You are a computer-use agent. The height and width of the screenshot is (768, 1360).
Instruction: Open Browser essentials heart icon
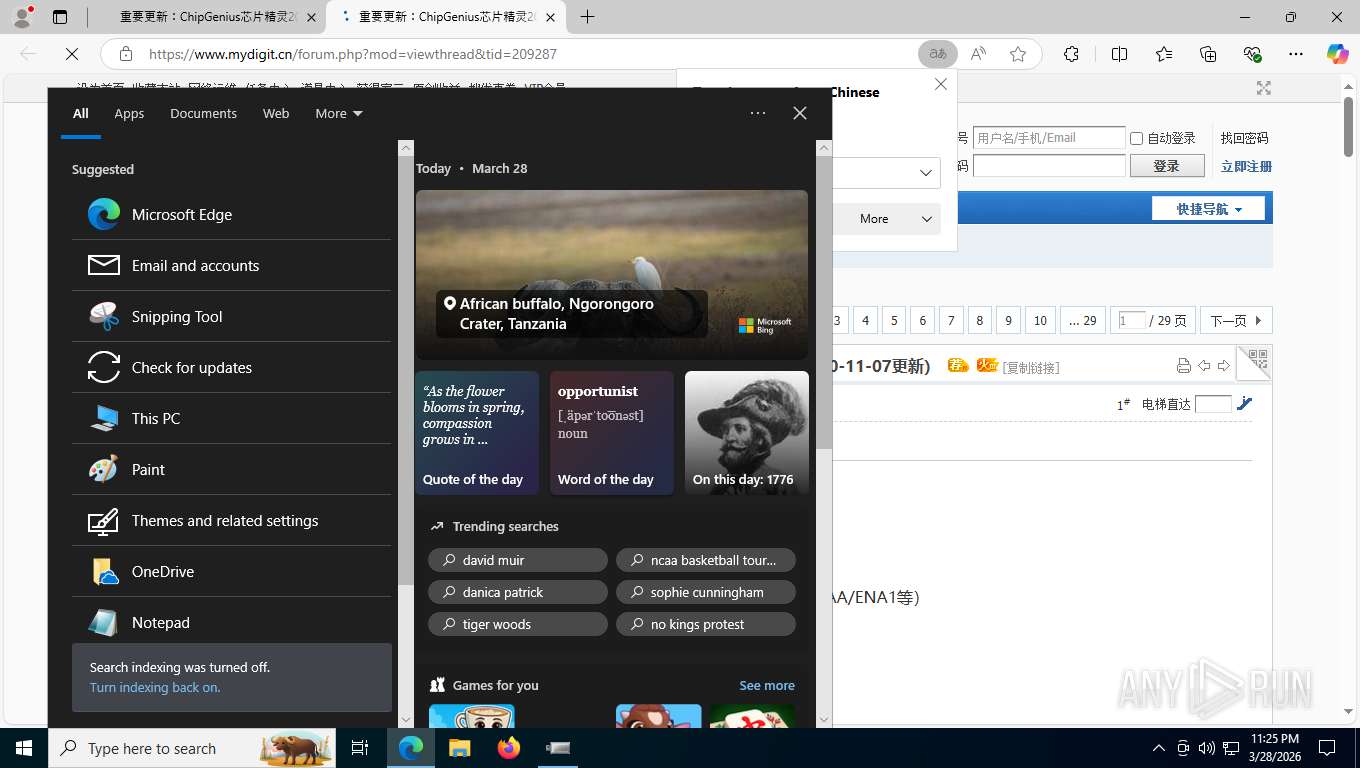(1252, 54)
